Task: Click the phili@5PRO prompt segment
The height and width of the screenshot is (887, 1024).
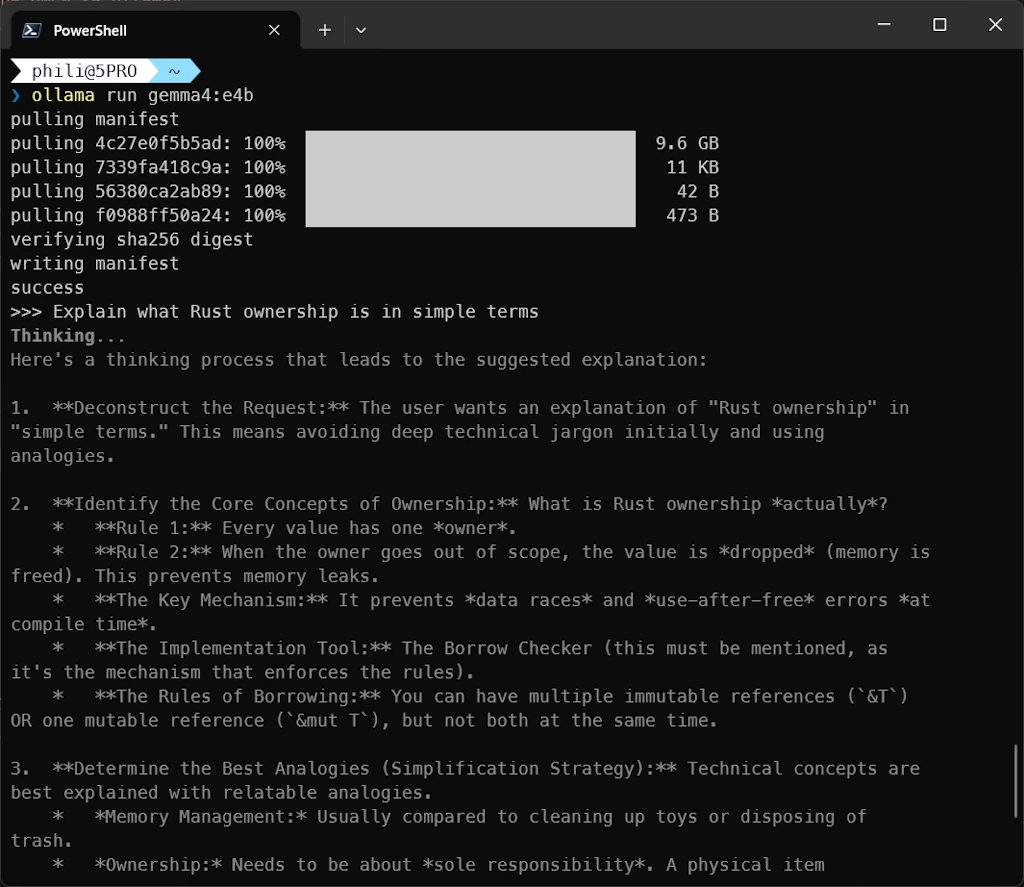Action: 84,71
